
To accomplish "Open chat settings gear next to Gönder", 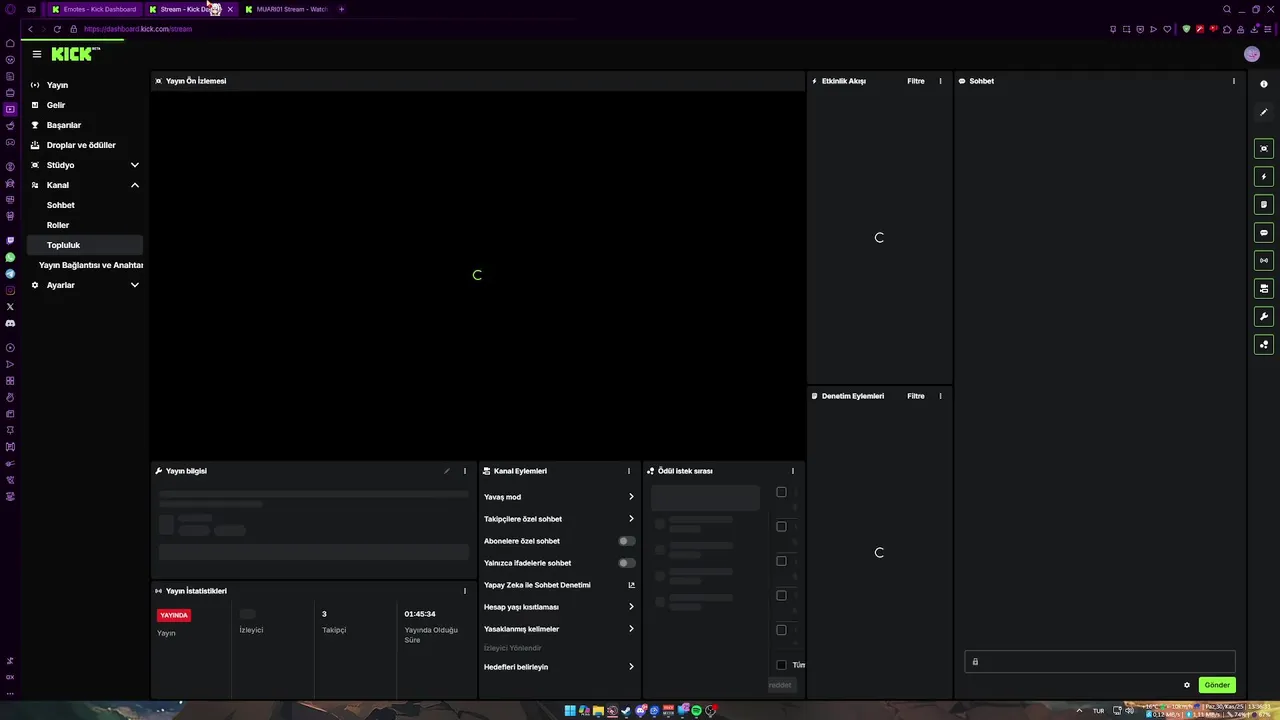I will tap(1187, 685).
